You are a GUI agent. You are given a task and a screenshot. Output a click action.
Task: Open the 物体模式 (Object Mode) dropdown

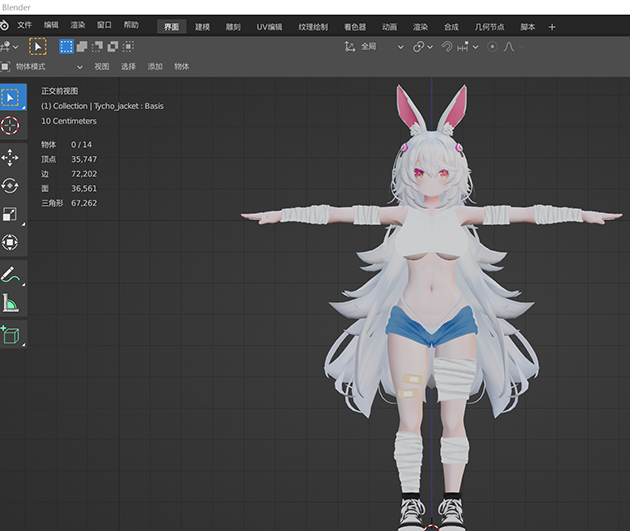(x=42, y=67)
